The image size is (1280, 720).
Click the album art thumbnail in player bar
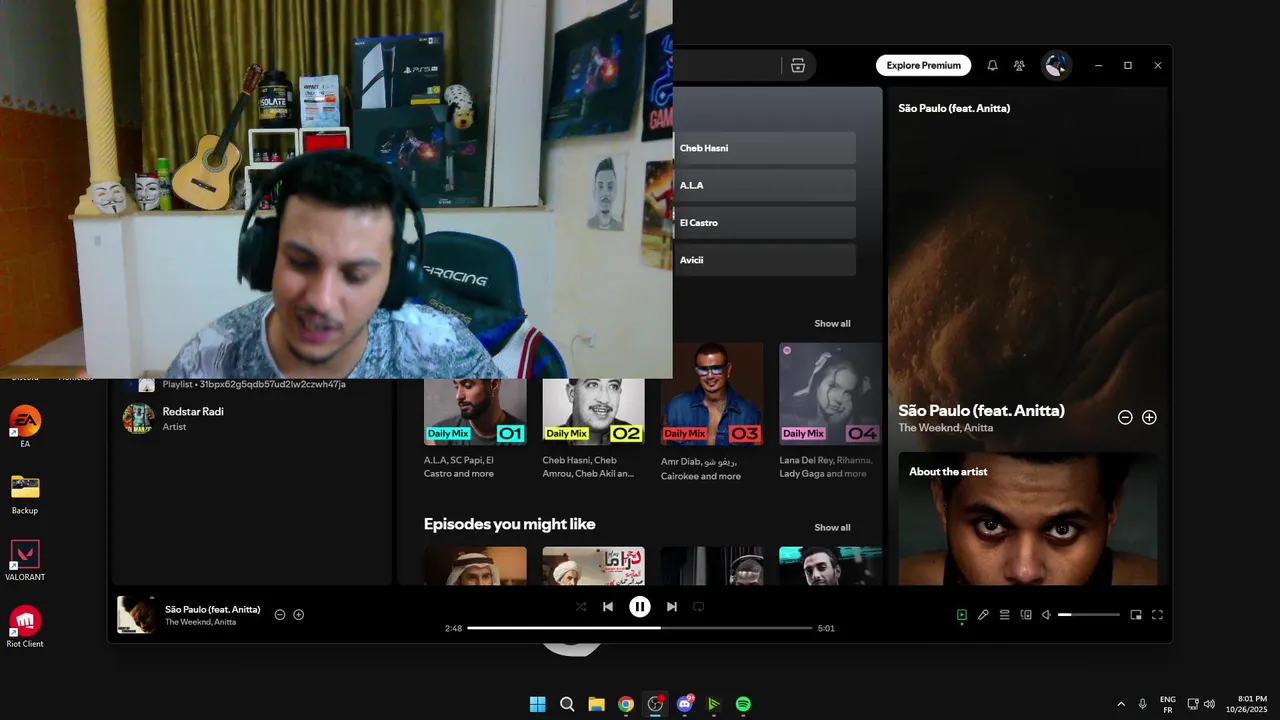coord(135,615)
